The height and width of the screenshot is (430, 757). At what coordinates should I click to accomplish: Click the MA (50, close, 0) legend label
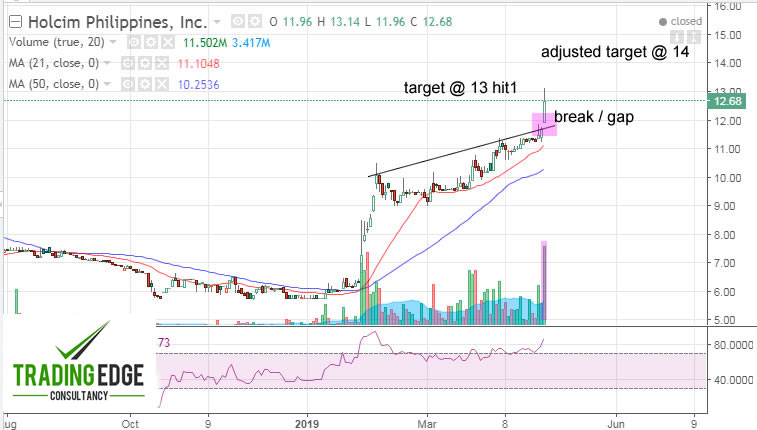coord(54,84)
